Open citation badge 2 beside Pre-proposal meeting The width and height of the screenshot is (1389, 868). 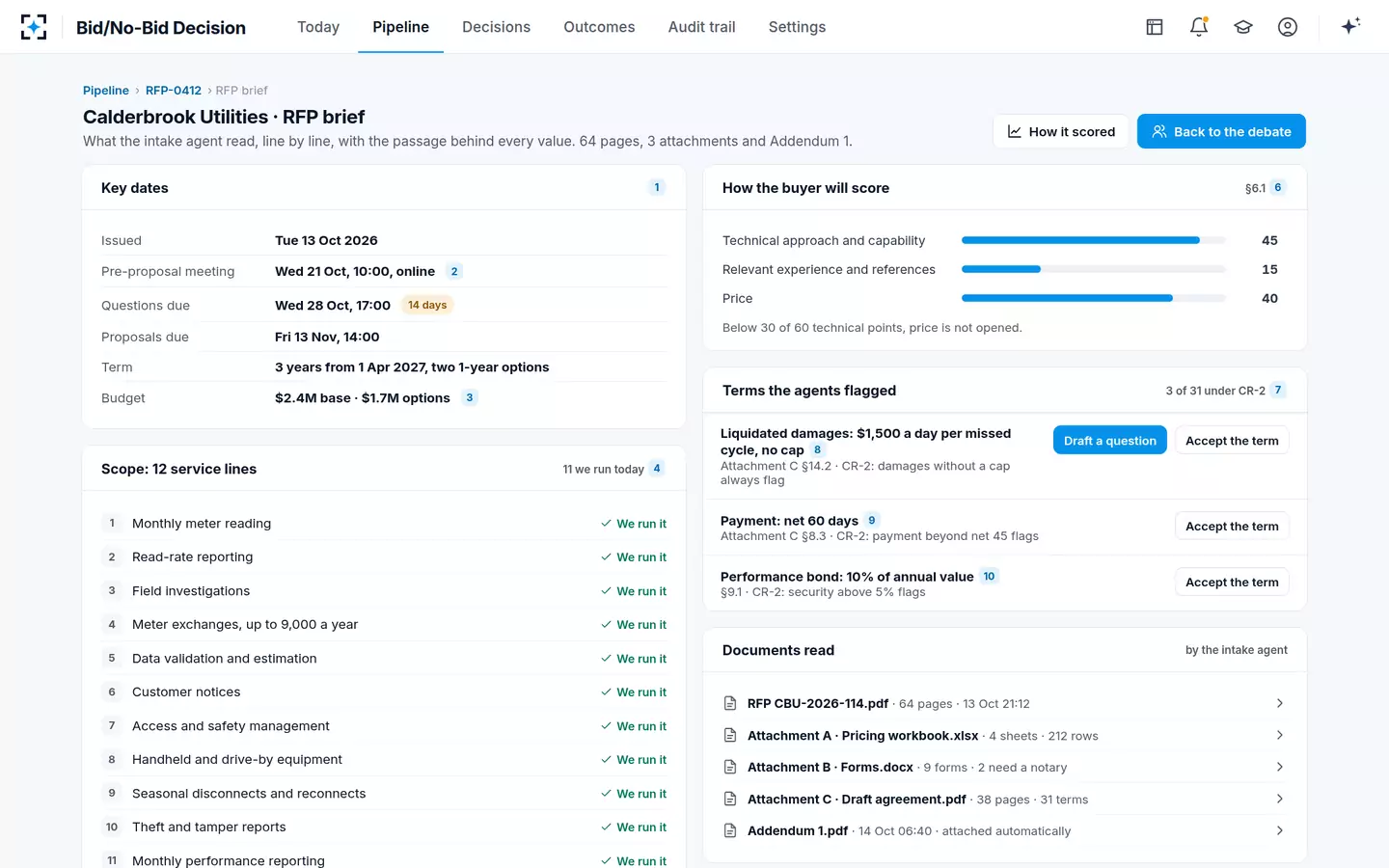pos(454,271)
